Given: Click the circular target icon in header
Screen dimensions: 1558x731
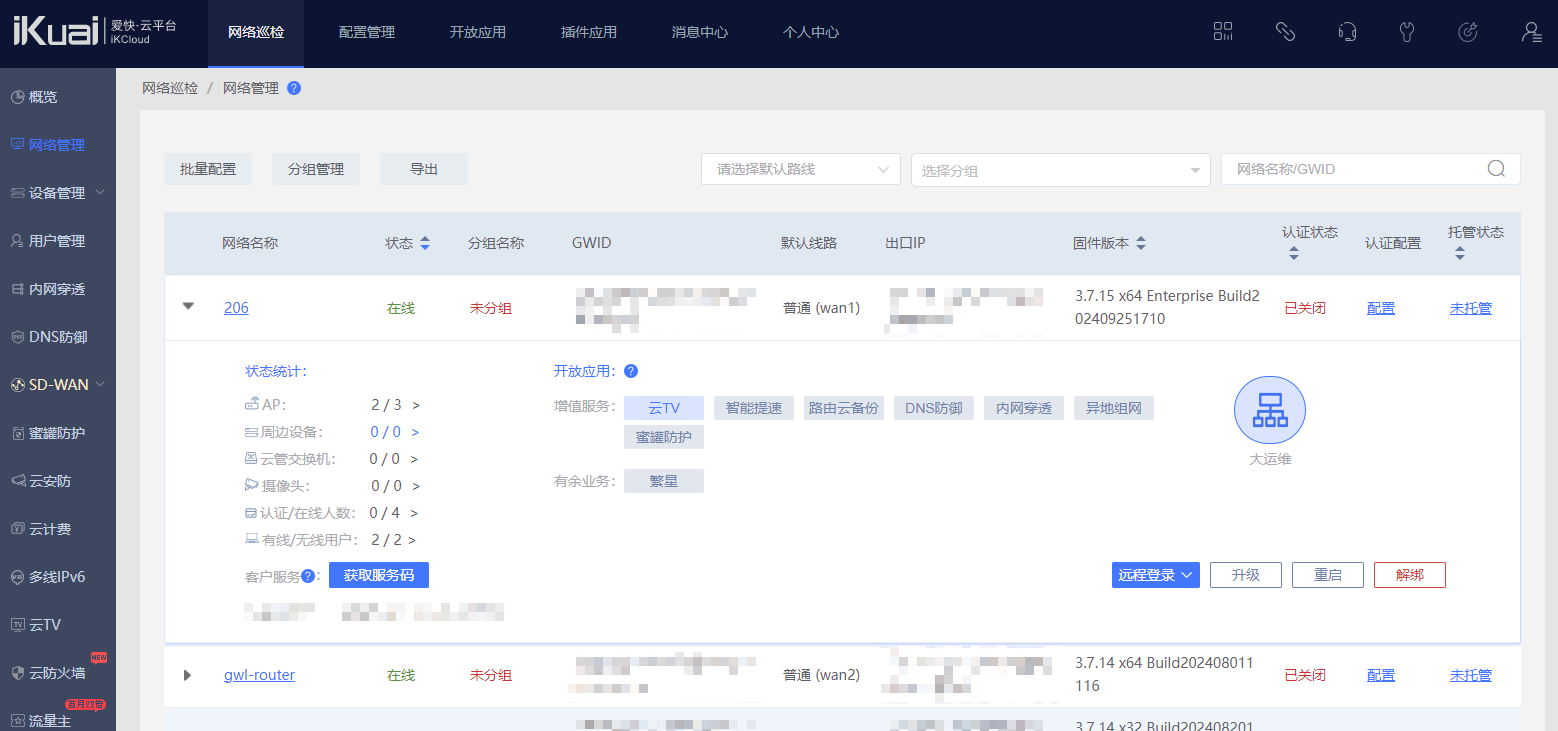Looking at the screenshot, I should pos(1468,32).
